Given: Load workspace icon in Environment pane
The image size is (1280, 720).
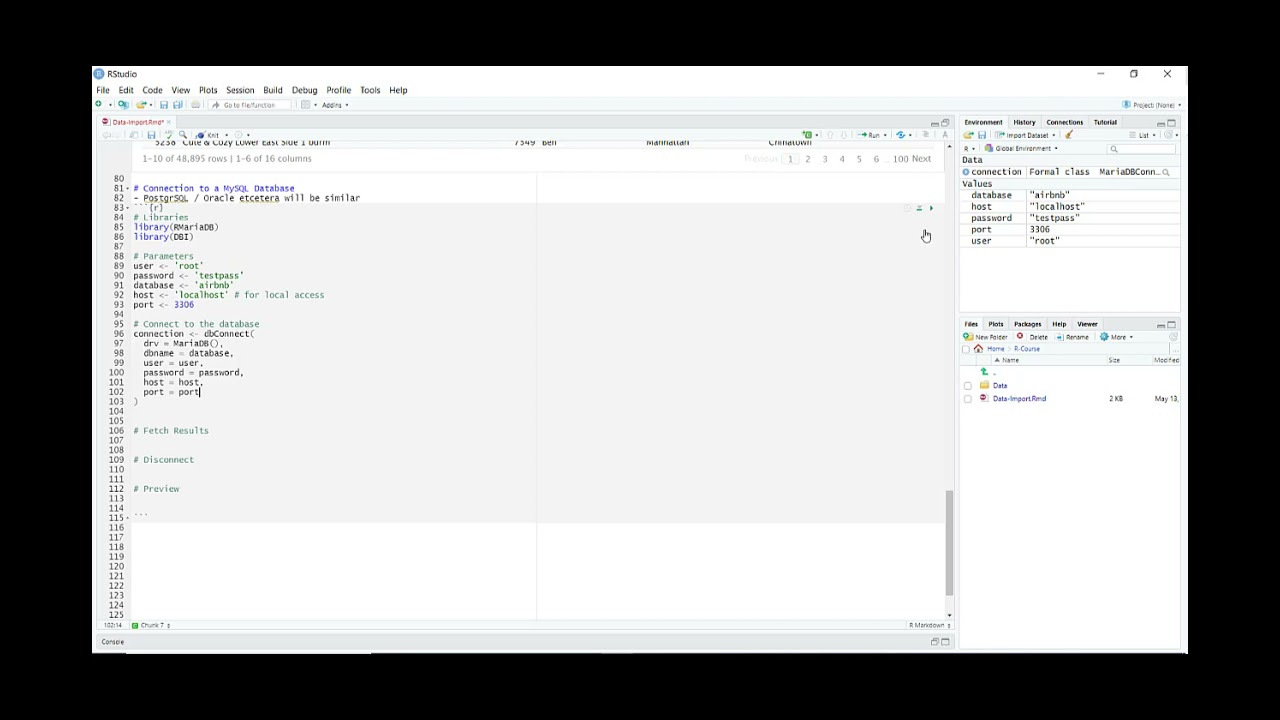Looking at the screenshot, I should [x=968, y=135].
